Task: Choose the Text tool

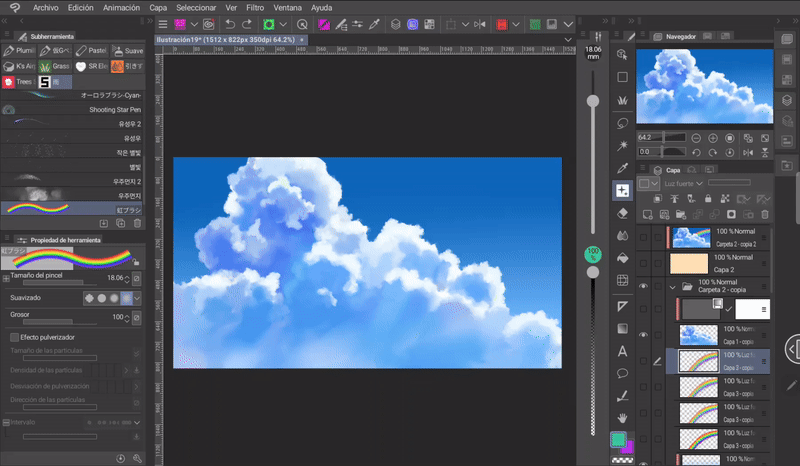Action: pos(622,351)
